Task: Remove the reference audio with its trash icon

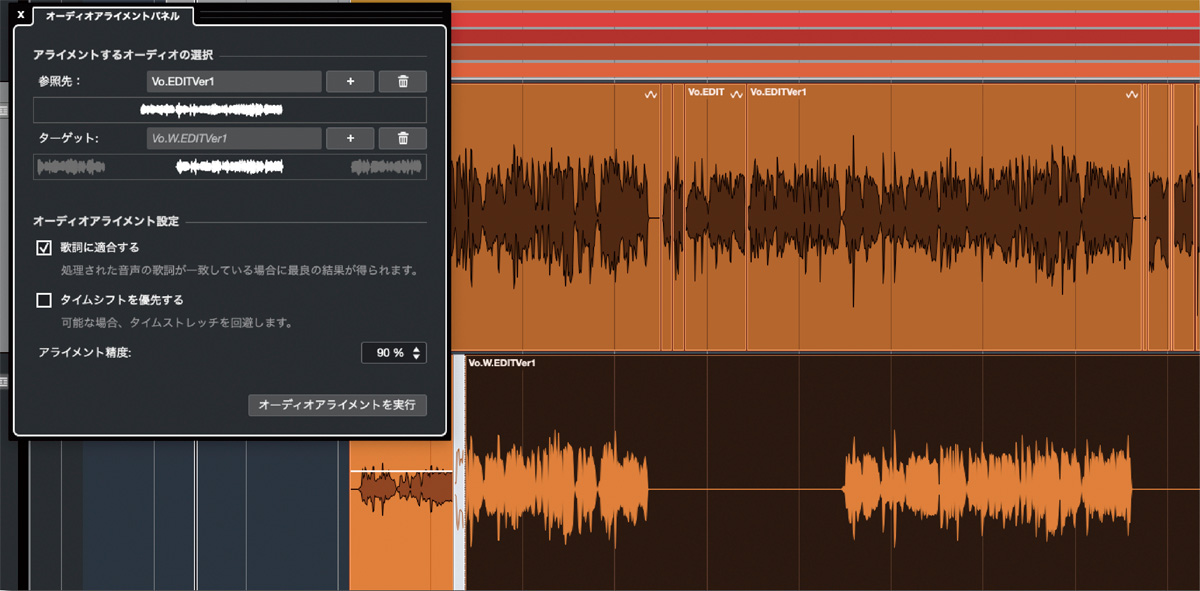Action: (x=403, y=82)
